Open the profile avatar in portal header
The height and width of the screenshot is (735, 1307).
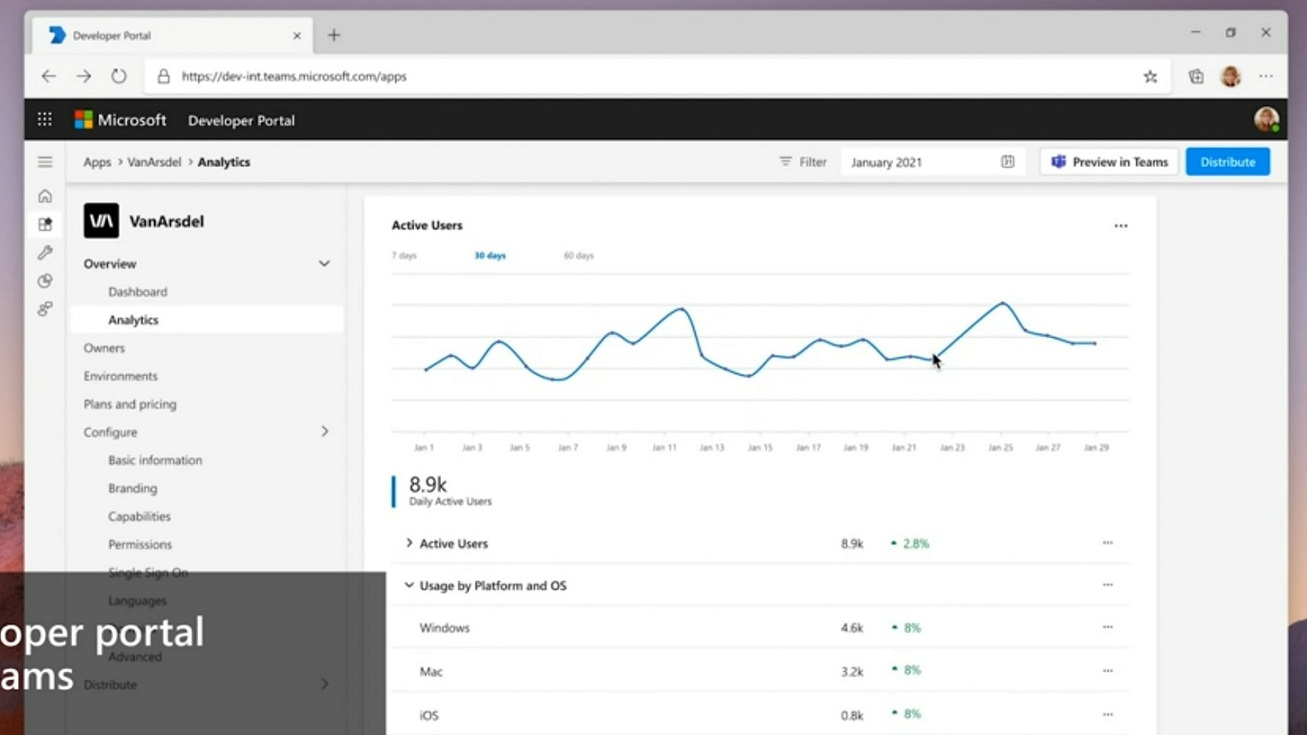click(x=1266, y=120)
